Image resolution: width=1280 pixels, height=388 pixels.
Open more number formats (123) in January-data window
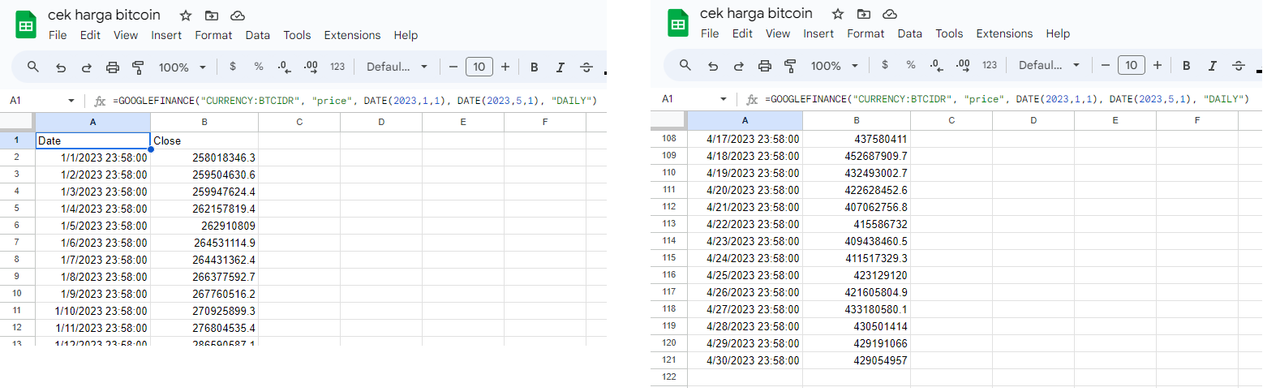pos(337,67)
